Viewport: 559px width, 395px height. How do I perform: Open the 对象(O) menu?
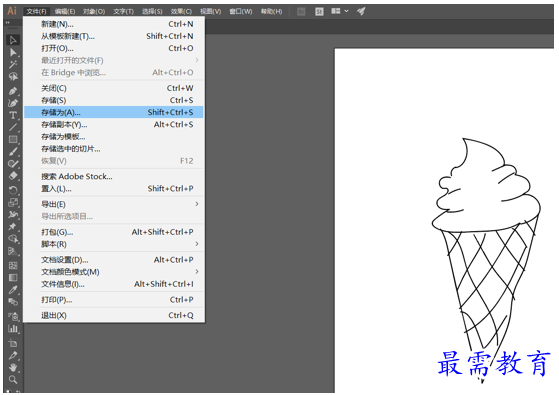pos(94,11)
